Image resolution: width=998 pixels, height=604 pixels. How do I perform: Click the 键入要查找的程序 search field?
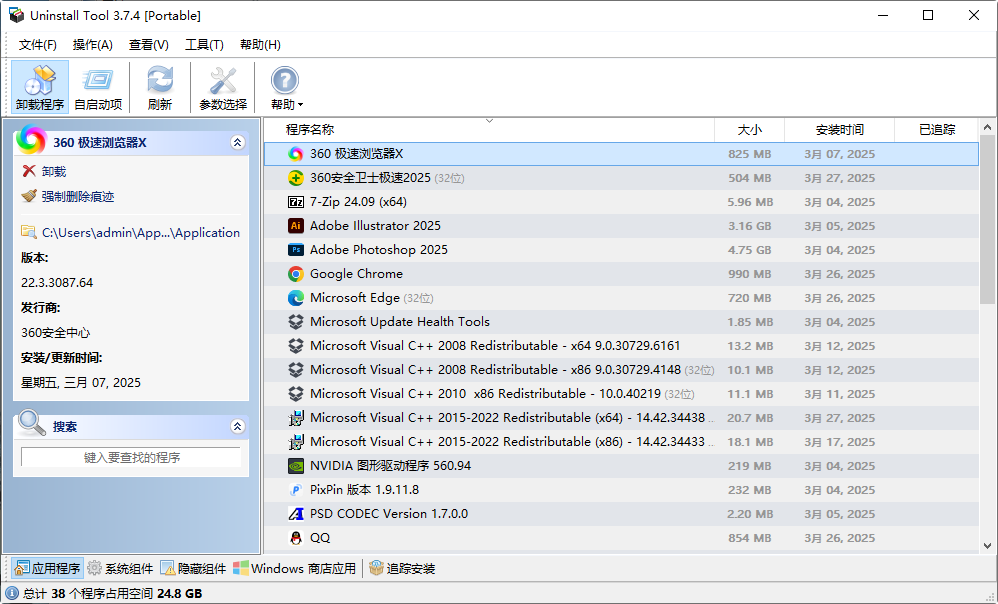pos(131,458)
